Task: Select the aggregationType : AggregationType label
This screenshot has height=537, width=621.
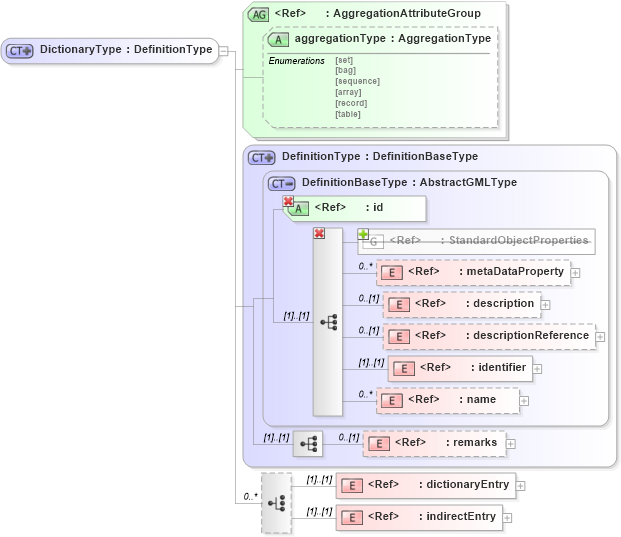Action: coord(392,38)
